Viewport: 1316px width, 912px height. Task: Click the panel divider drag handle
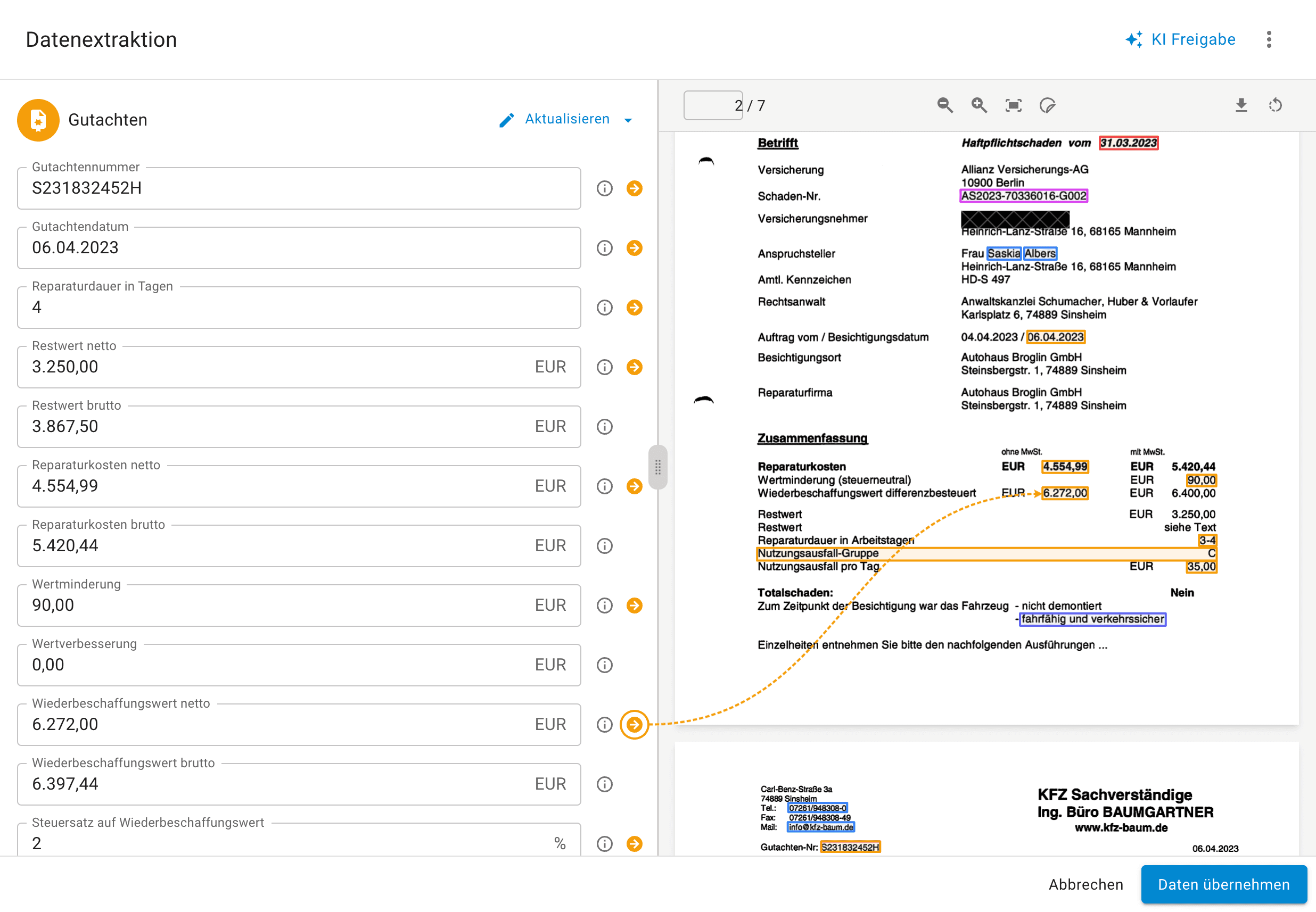tap(657, 467)
